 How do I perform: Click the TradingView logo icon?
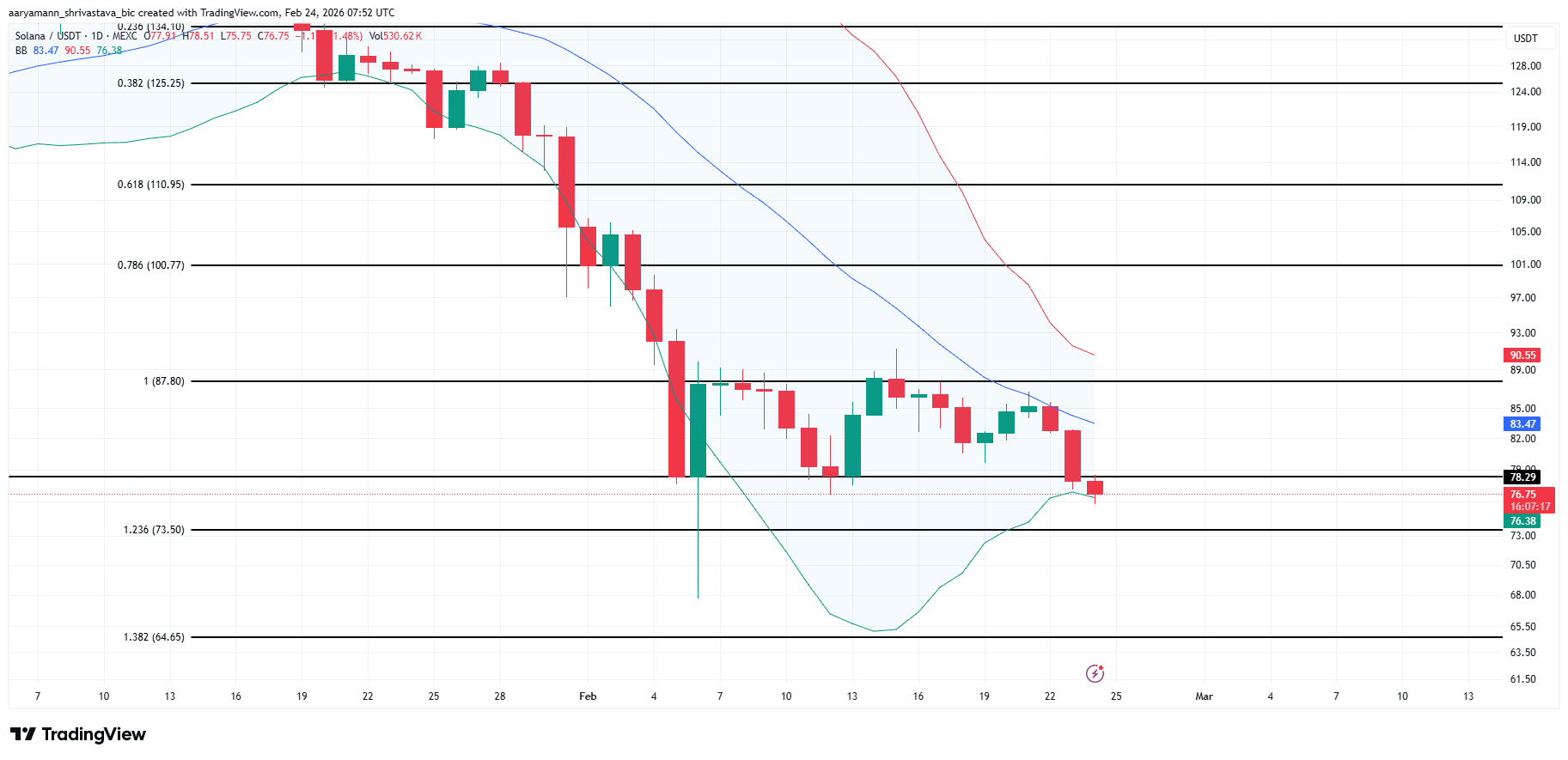(x=23, y=734)
